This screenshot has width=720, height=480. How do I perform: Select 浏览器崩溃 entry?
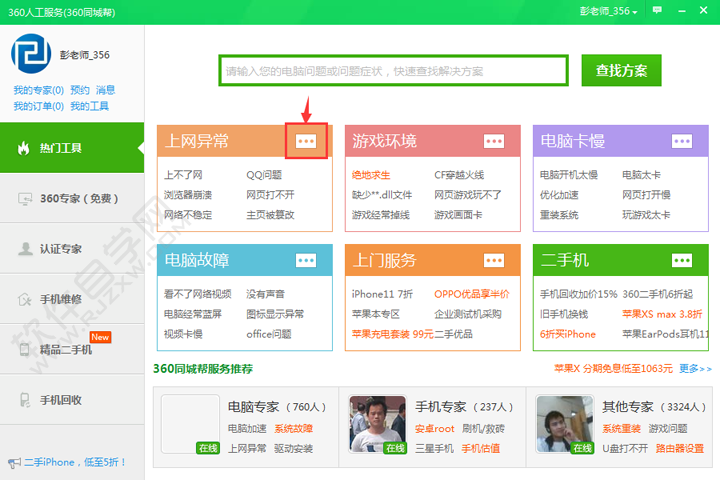click(188, 195)
